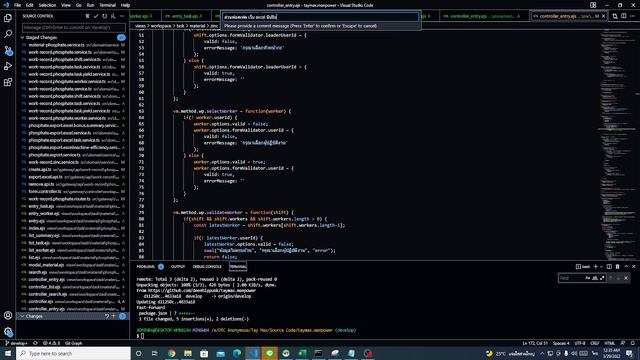This screenshot has height=360, width=640.
Task: Open the modal_material.ejs staged file
Action: tap(73, 265)
